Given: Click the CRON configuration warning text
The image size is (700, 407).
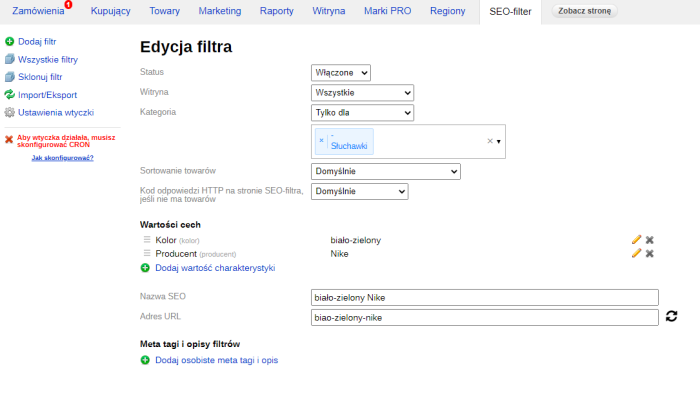Looking at the screenshot, I should (x=66, y=141).
